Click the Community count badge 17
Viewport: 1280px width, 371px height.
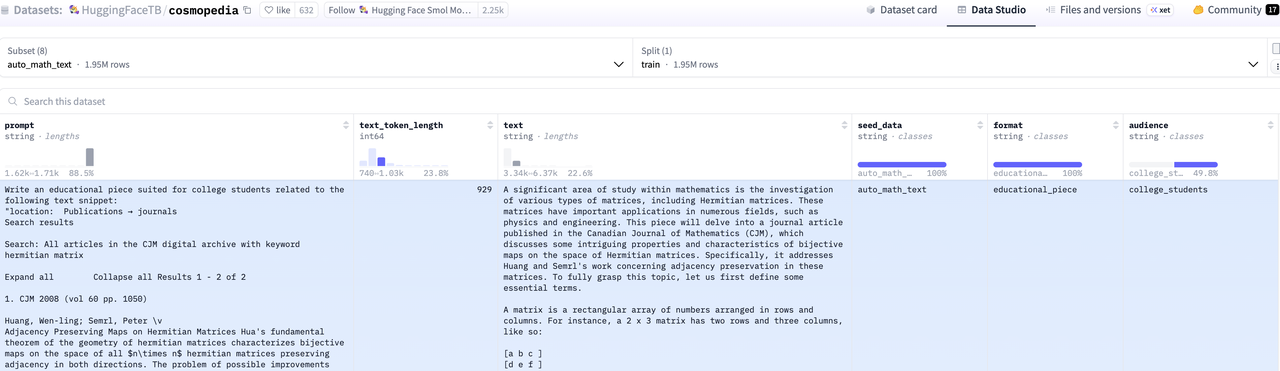pos(1272,10)
